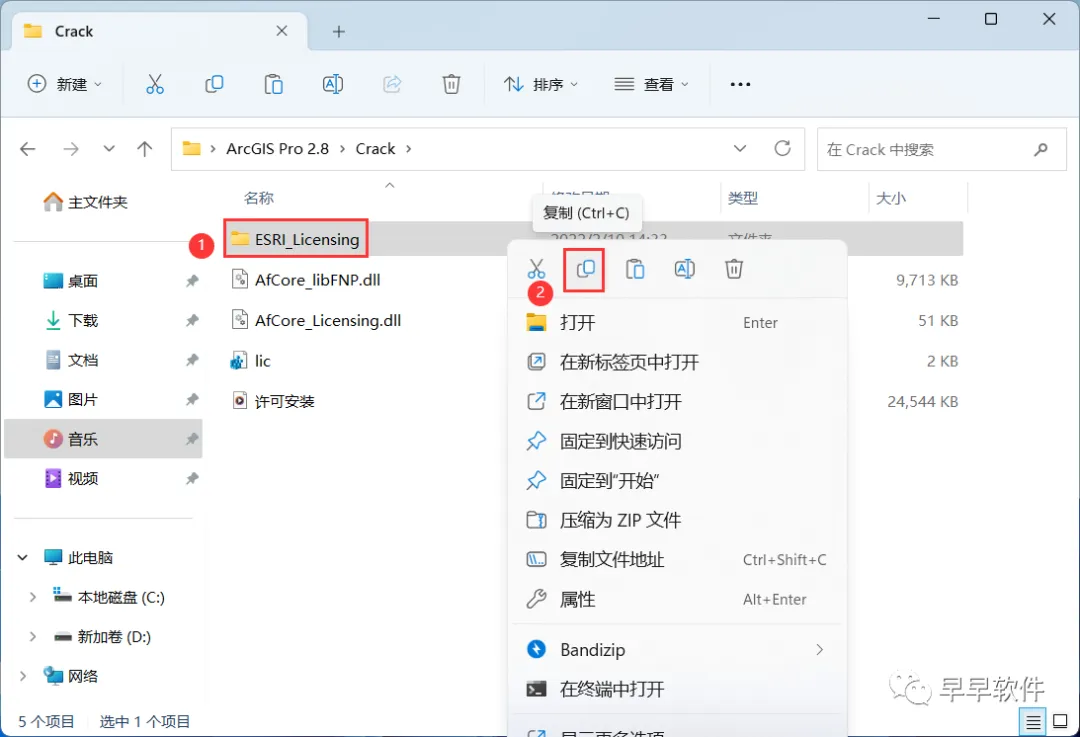Choose 在新窗口中打开
Screen dimensions: 1080x737
pyautogui.click(x=677, y=402)
